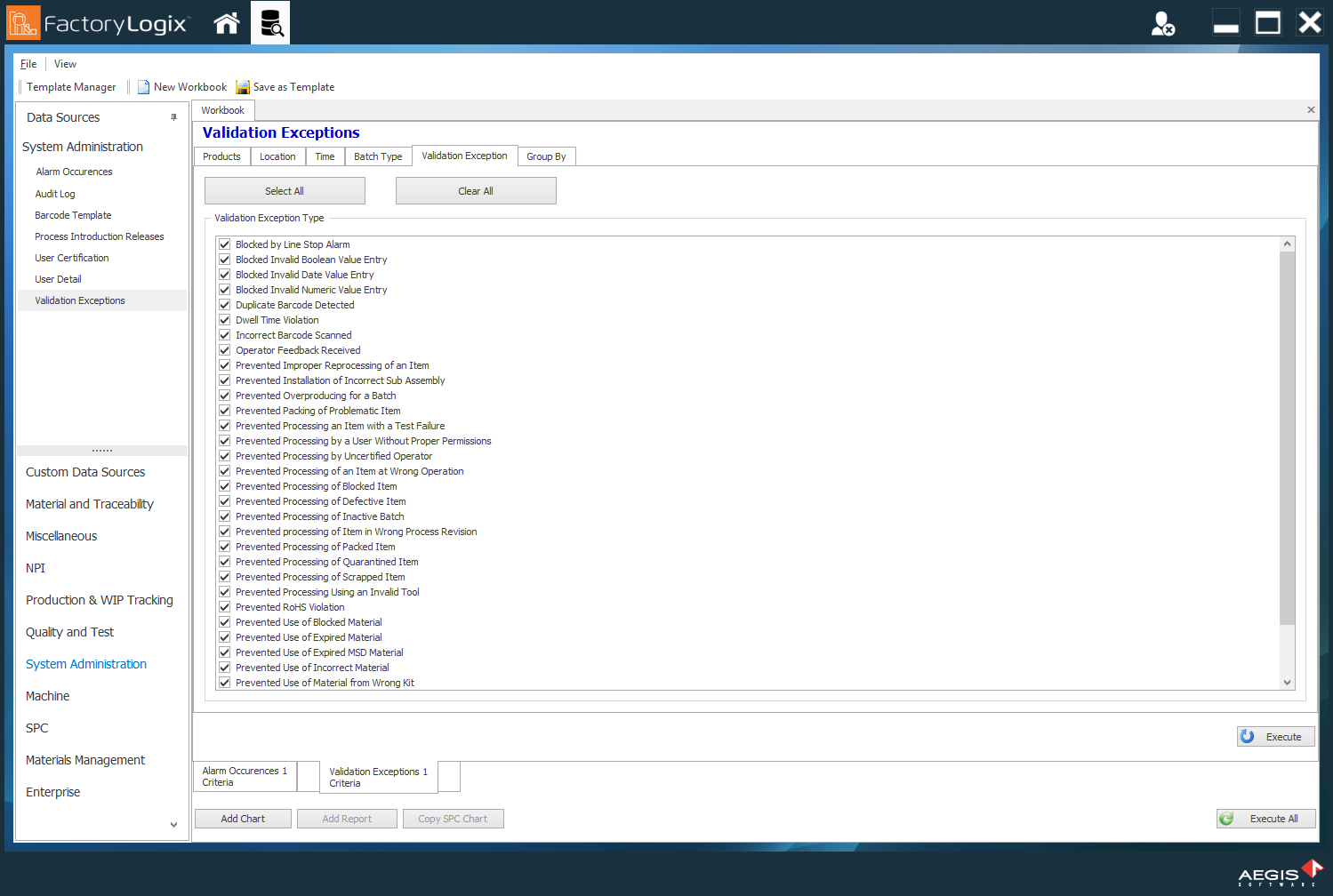Image resolution: width=1333 pixels, height=896 pixels.
Task: Click the New Workbook icon
Action: pos(143,86)
